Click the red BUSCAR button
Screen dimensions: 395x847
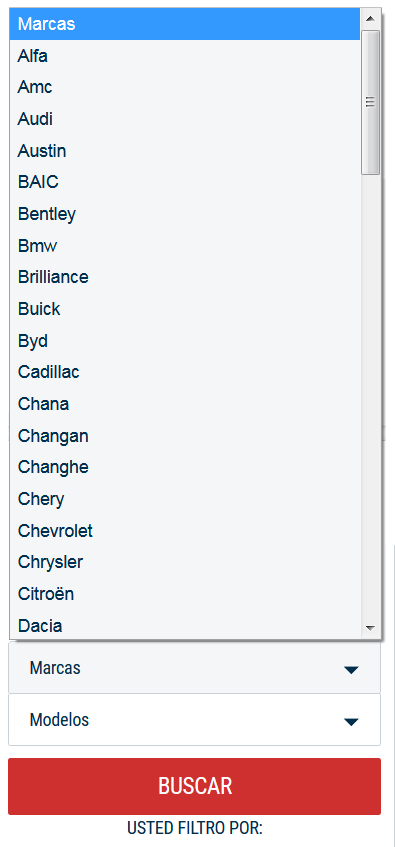[195, 786]
